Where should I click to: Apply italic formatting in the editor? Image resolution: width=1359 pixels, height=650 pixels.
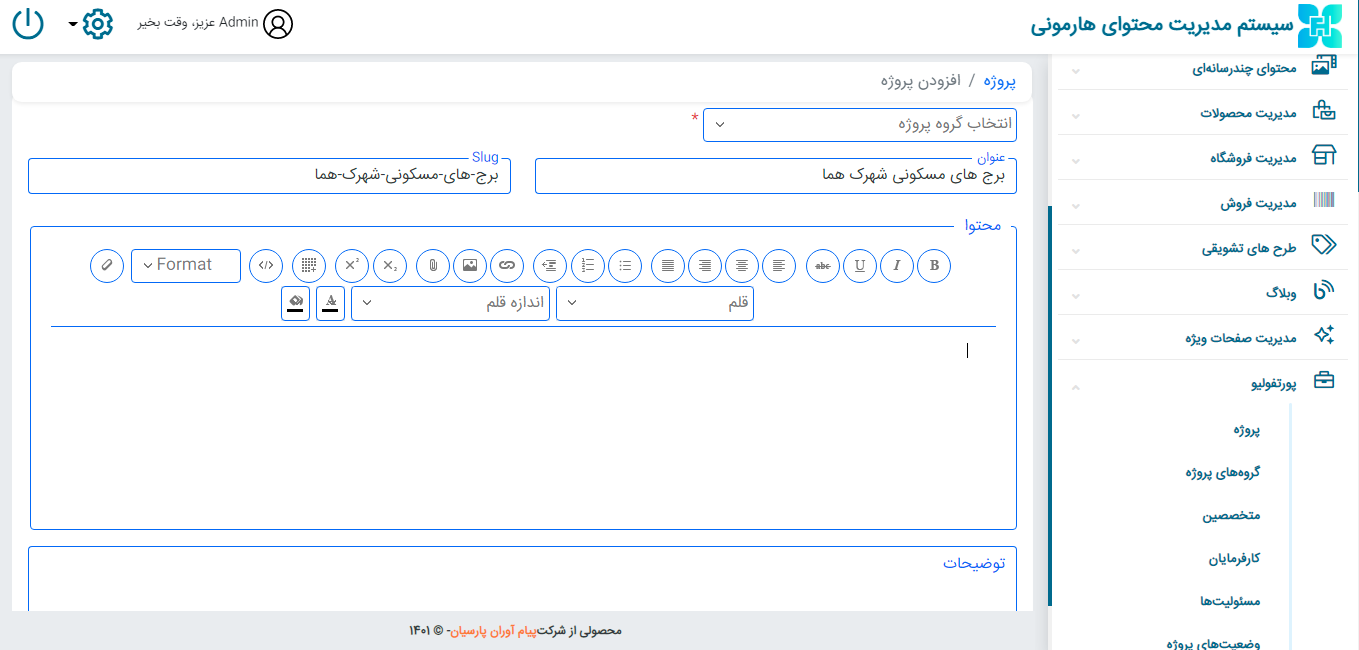[x=897, y=265]
